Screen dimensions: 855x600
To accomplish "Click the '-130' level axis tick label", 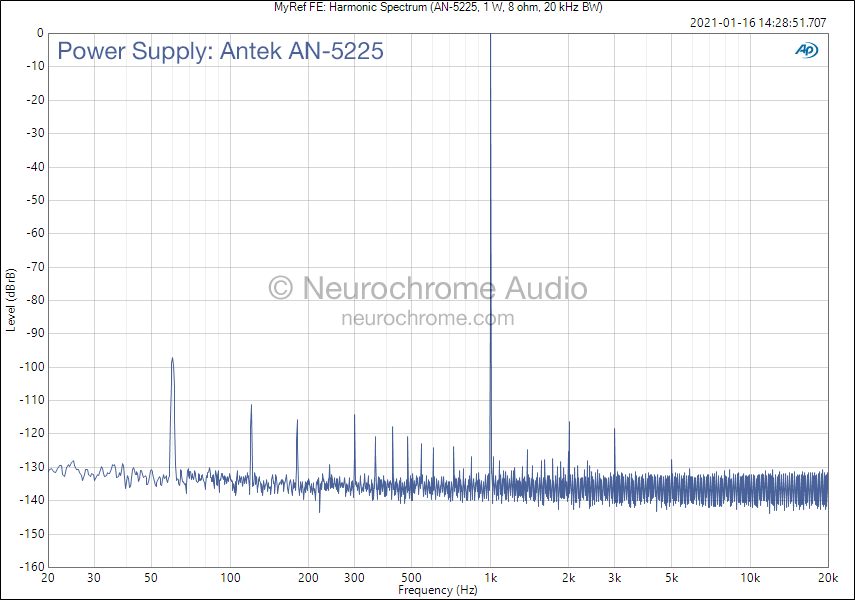I will click(x=32, y=467).
